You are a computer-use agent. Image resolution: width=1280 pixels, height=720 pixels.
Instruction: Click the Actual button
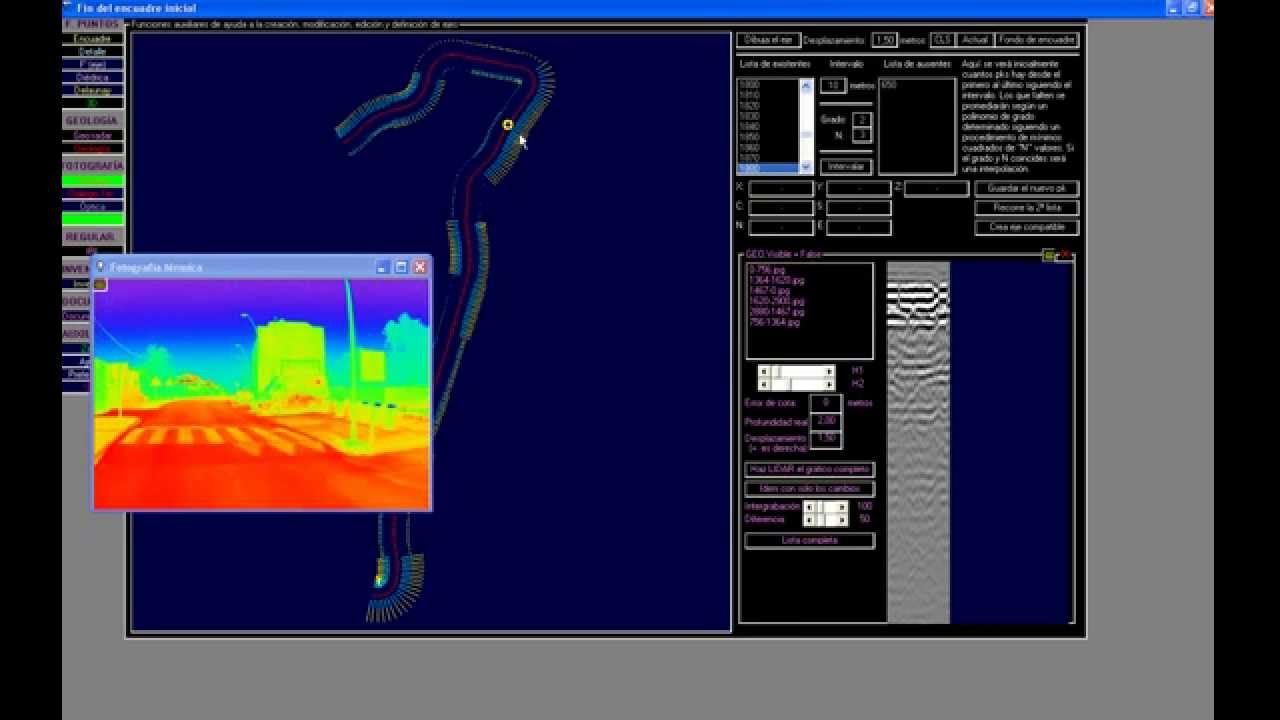click(974, 40)
